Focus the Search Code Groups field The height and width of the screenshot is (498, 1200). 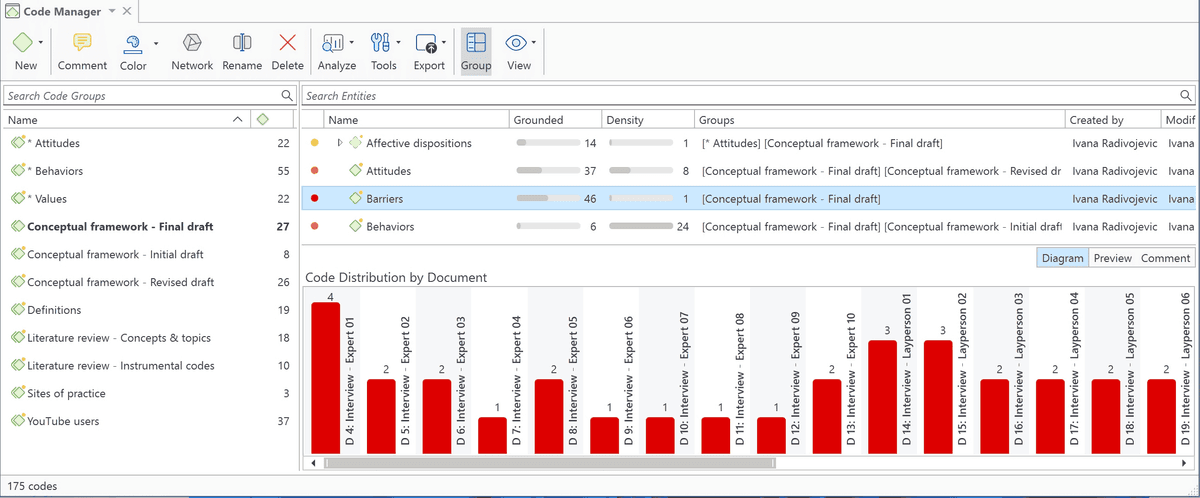[x=150, y=96]
